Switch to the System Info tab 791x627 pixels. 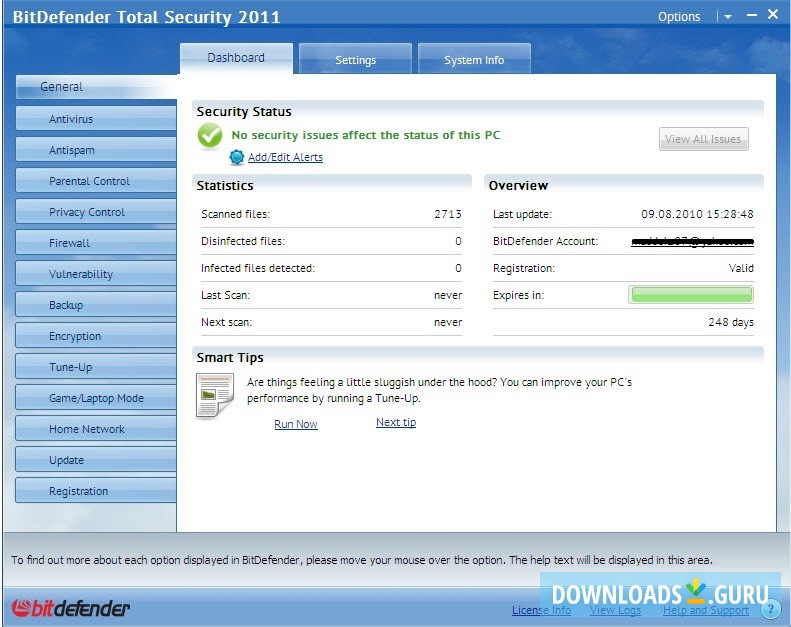474,60
